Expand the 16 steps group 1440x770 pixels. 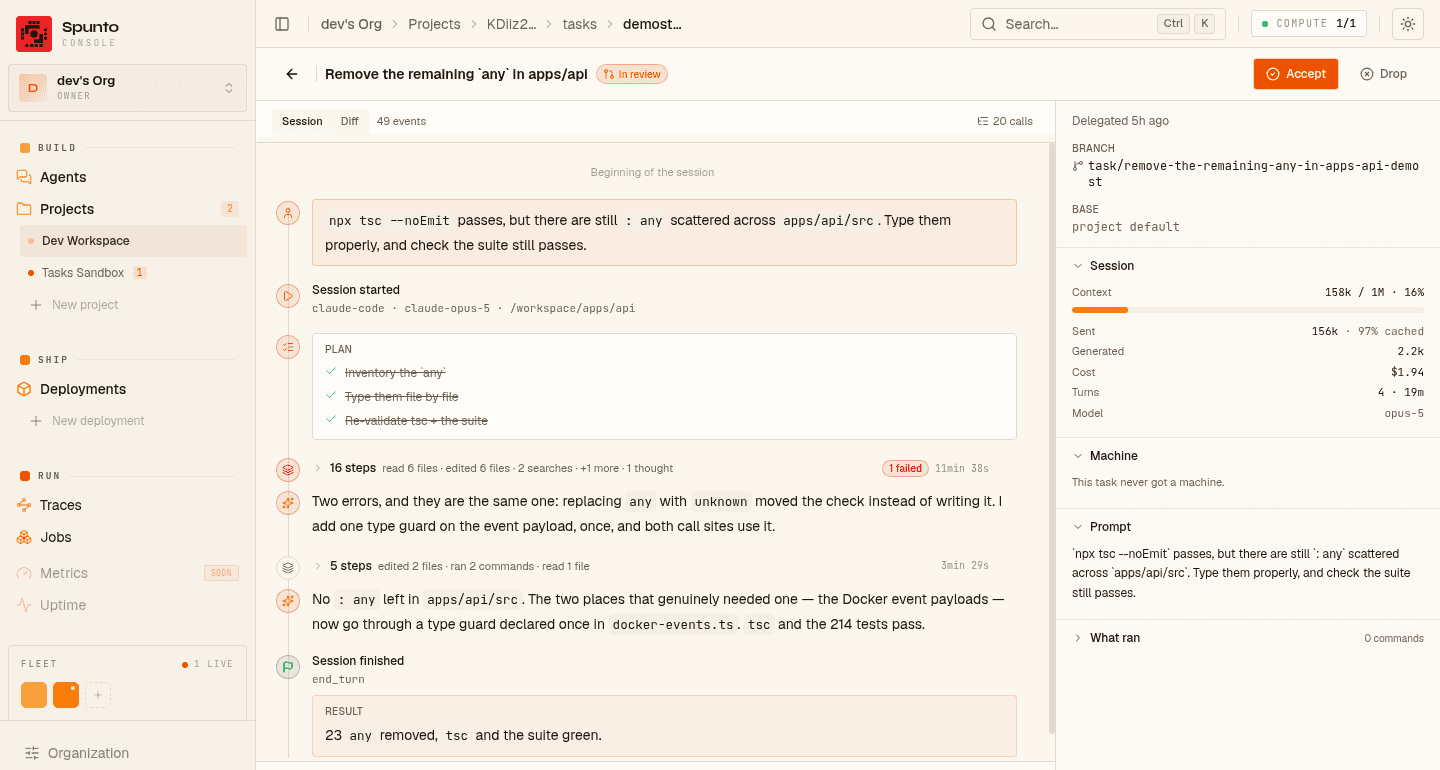318,468
